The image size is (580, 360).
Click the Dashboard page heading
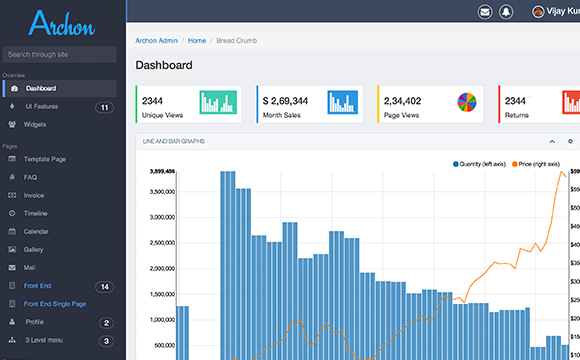click(x=164, y=65)
